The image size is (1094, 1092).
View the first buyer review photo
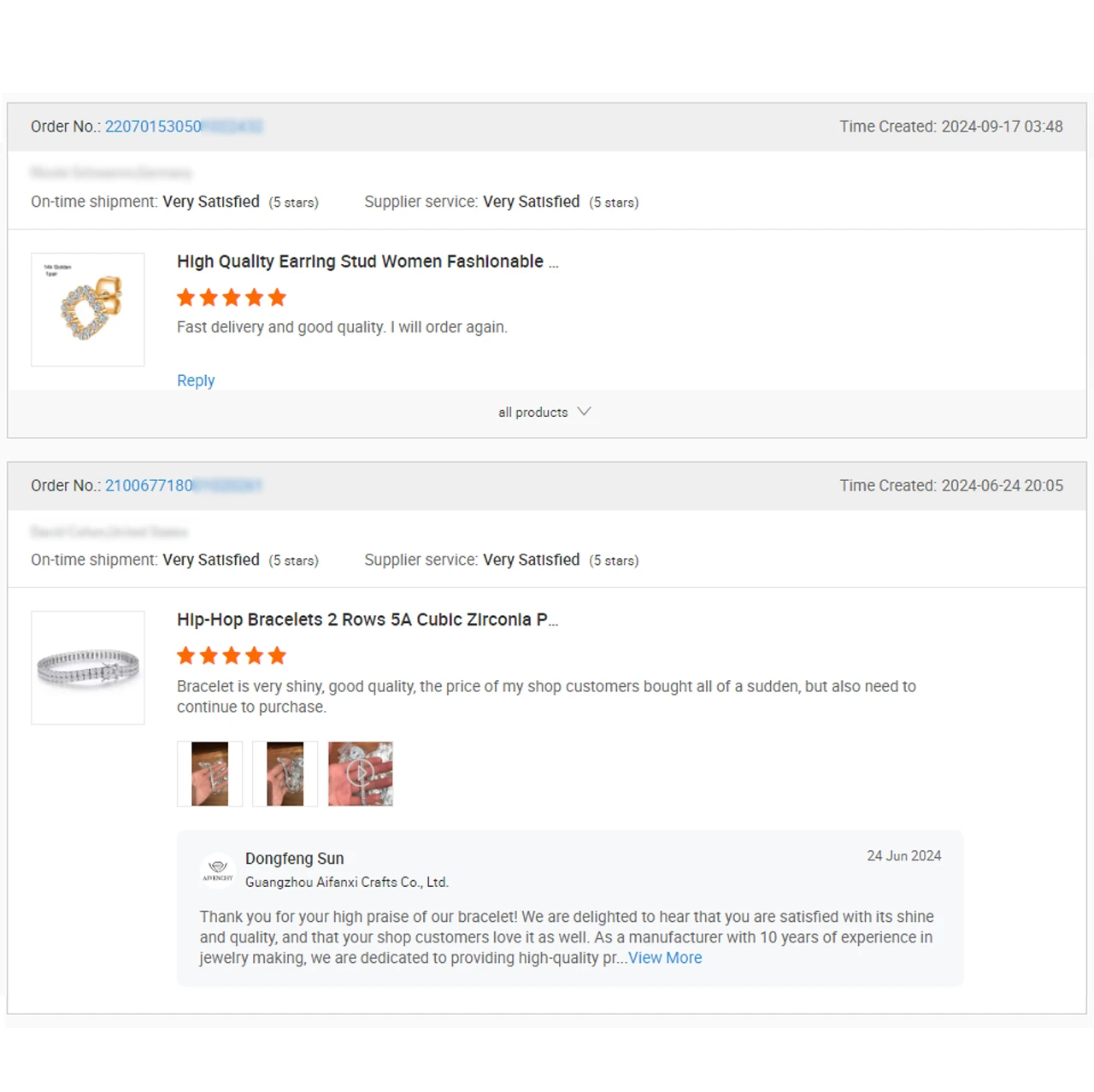pyautogui.click(x=209, y=774)
